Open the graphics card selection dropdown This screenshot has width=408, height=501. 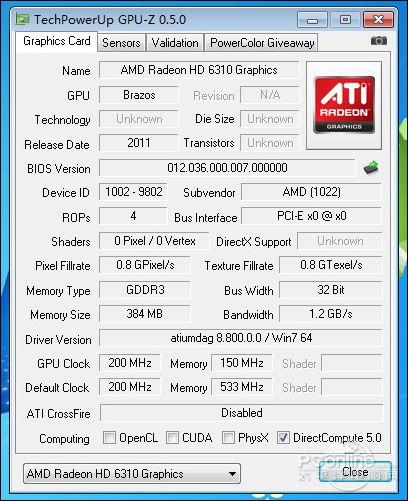pyautogui.click(x=132, y=473)
